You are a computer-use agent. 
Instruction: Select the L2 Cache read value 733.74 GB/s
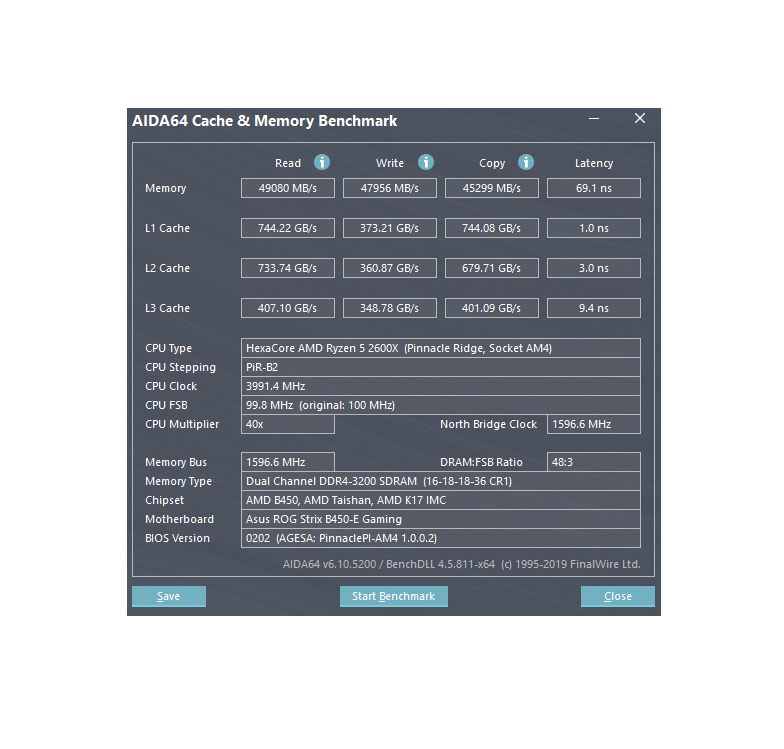pyautogui.click(x=288, y=268)
